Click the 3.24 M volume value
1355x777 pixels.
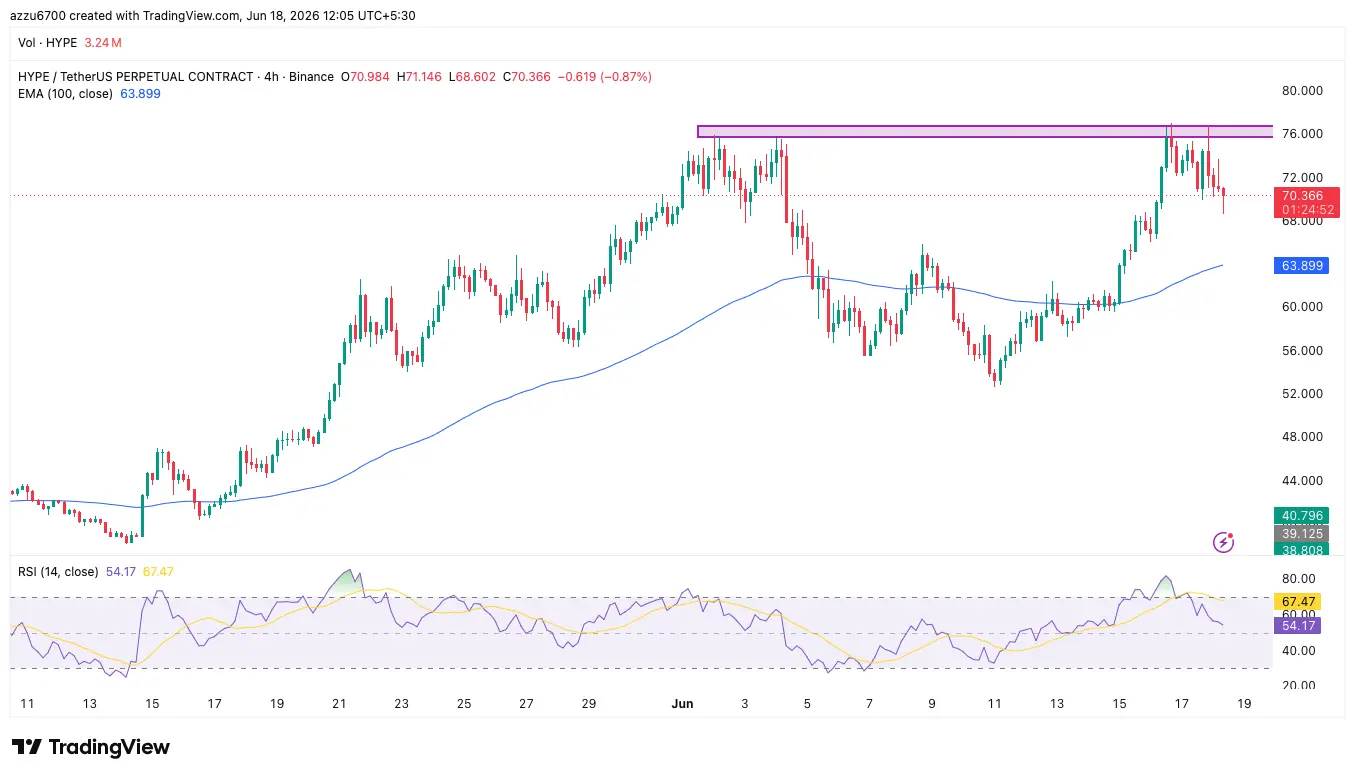click(x=102, y=43)
